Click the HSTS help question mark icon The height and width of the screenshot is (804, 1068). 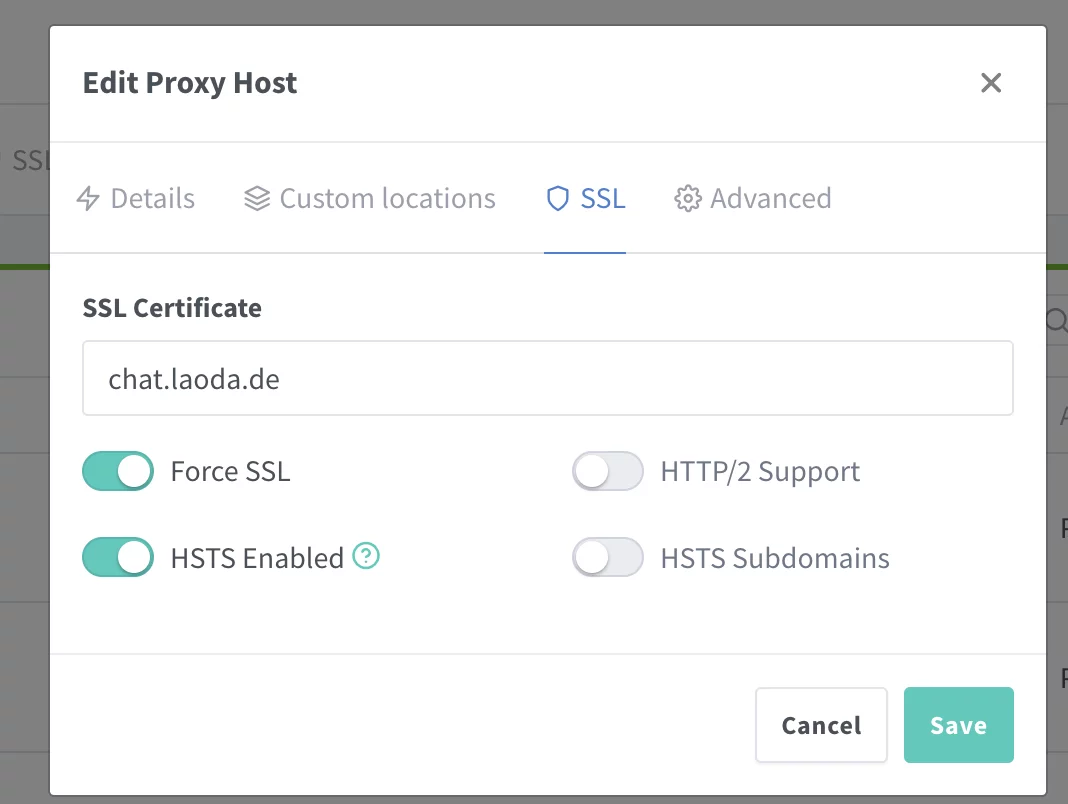point(367,556)
